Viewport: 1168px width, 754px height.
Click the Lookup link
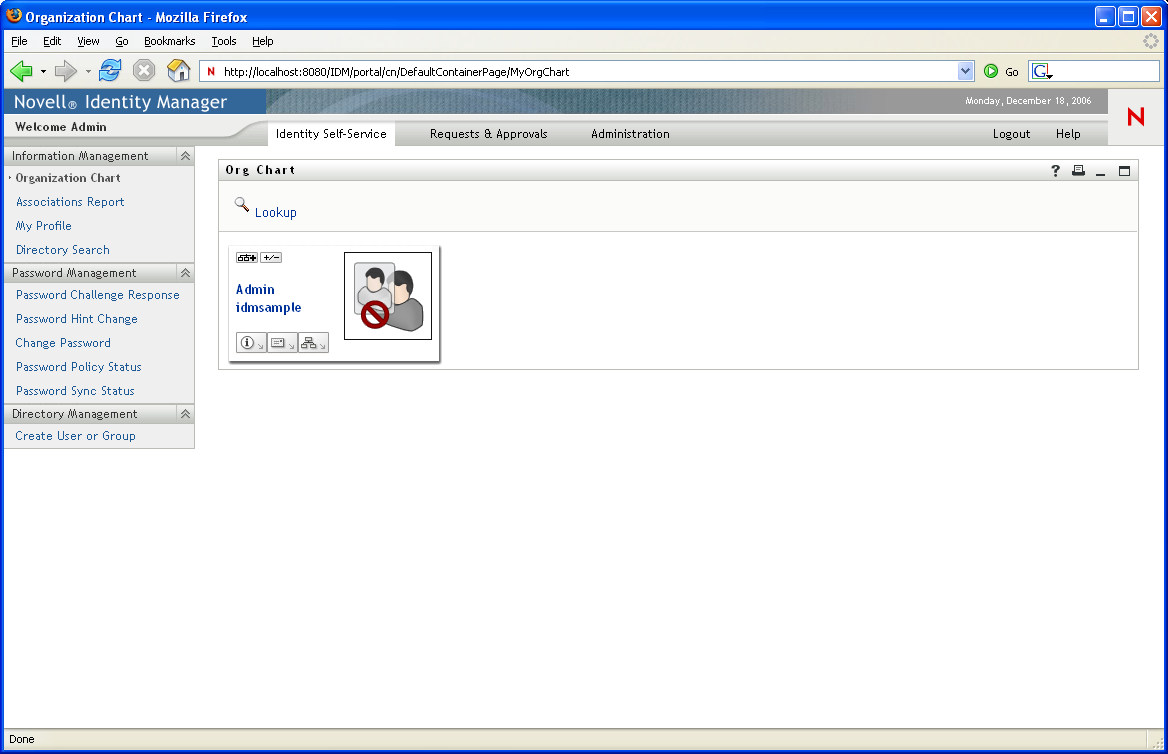click(x=276, y=212)
